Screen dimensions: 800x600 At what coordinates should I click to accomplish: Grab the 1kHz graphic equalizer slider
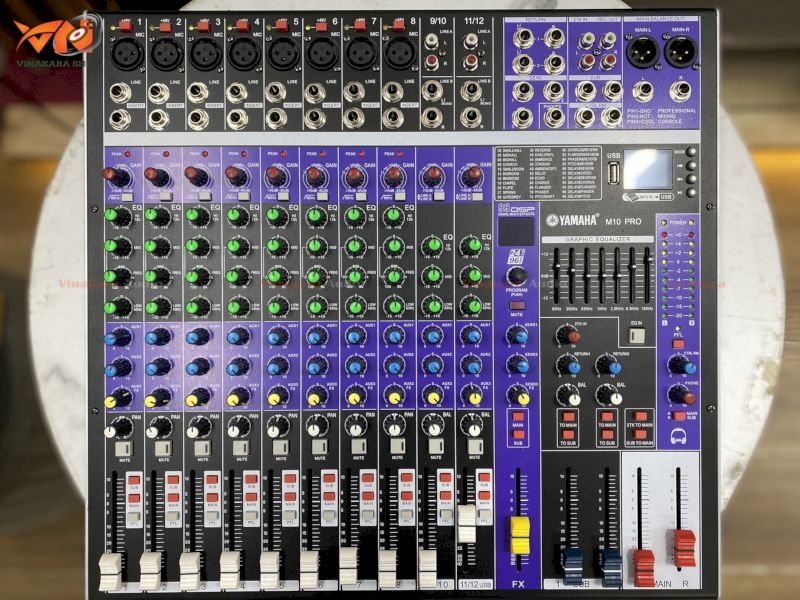[x=602, y=276]
